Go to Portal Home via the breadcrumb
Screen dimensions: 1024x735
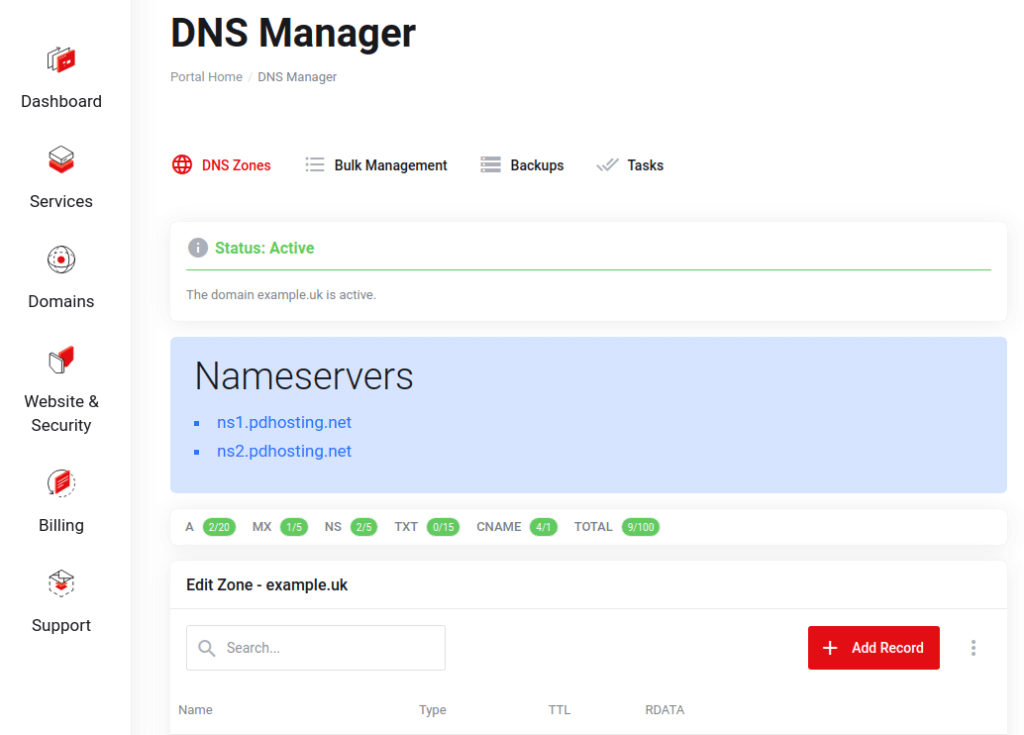click(x=206, y=76)
